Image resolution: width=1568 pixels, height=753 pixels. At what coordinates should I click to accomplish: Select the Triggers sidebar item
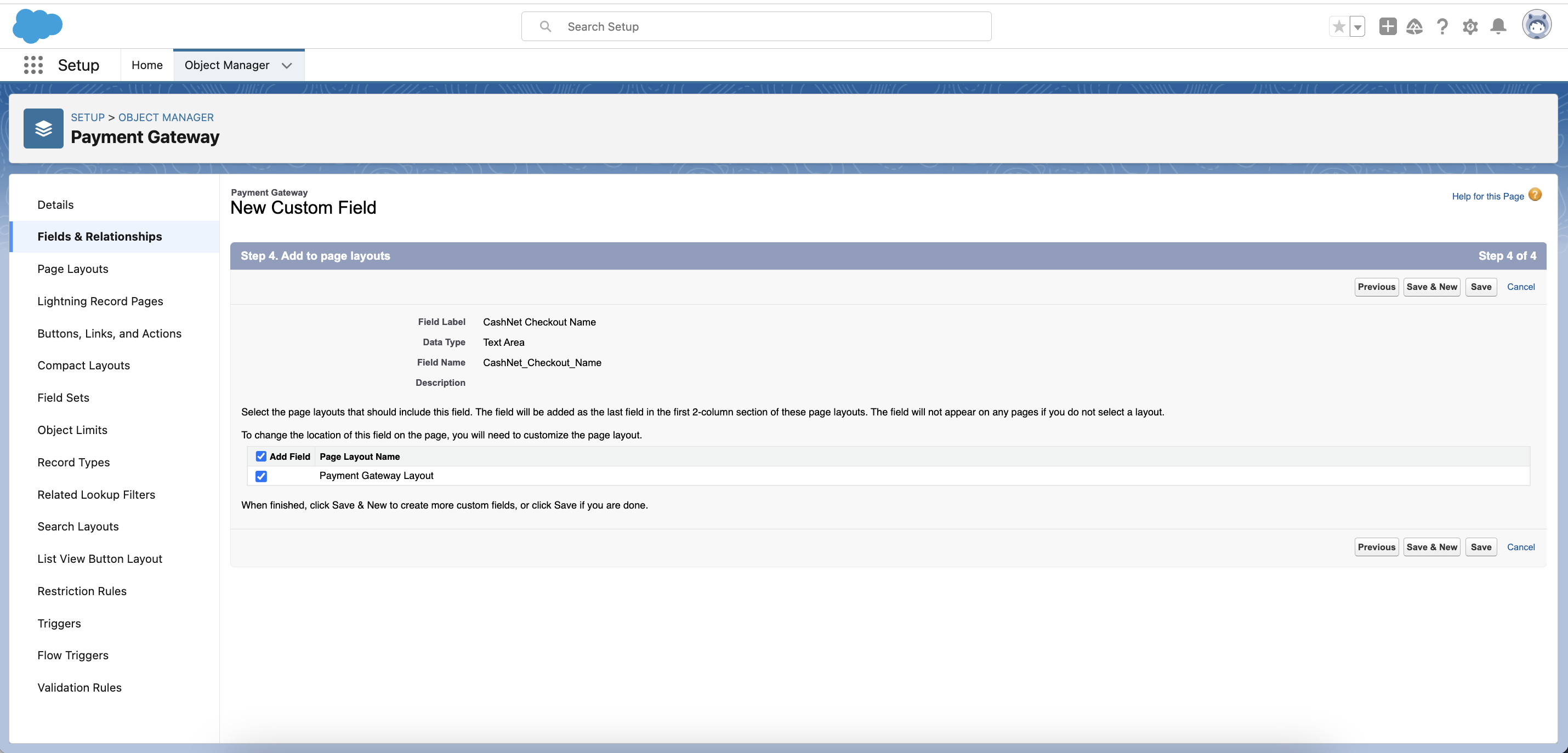pos(58,622)
